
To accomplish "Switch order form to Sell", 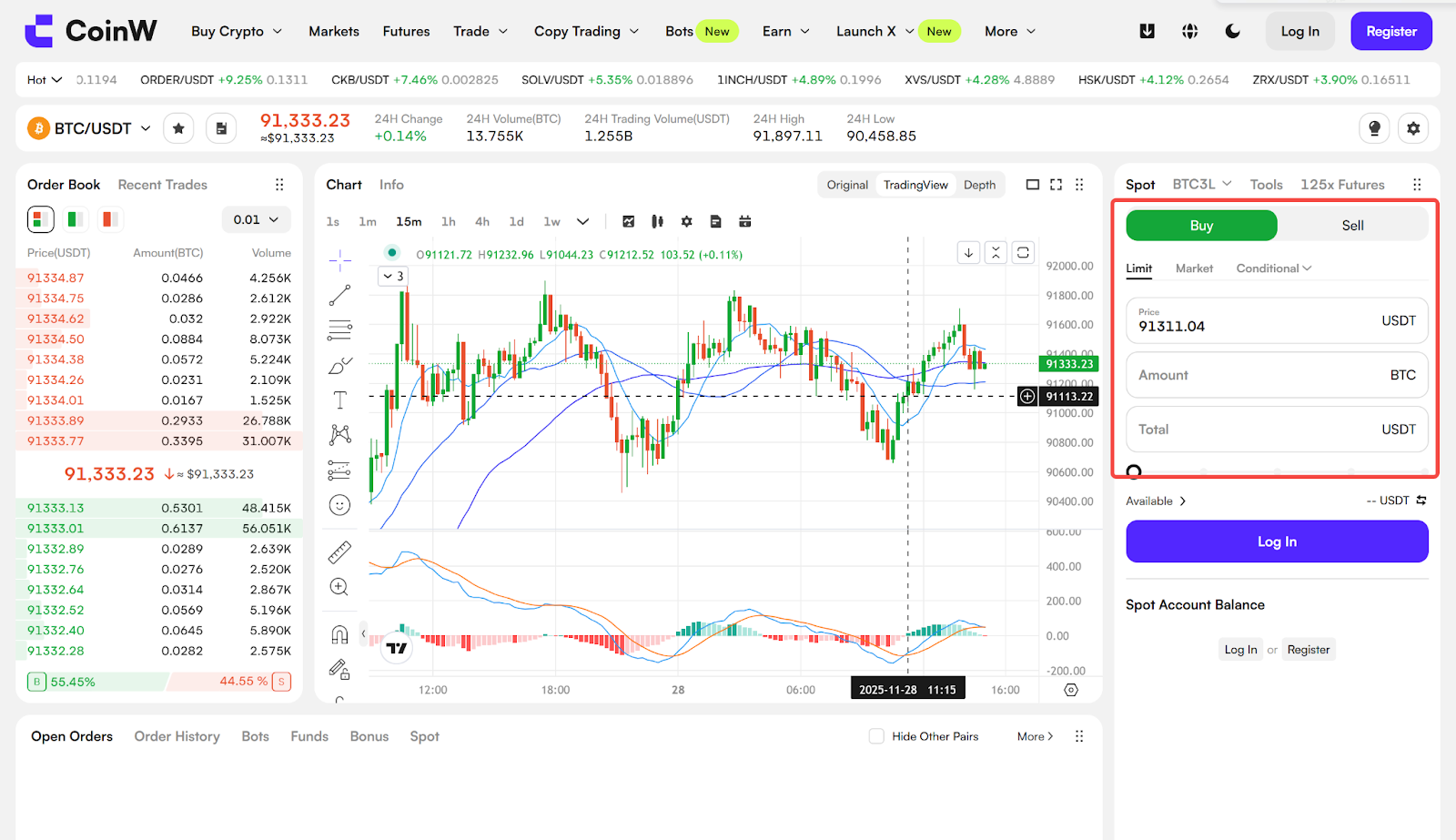I will coord(1352,226).
